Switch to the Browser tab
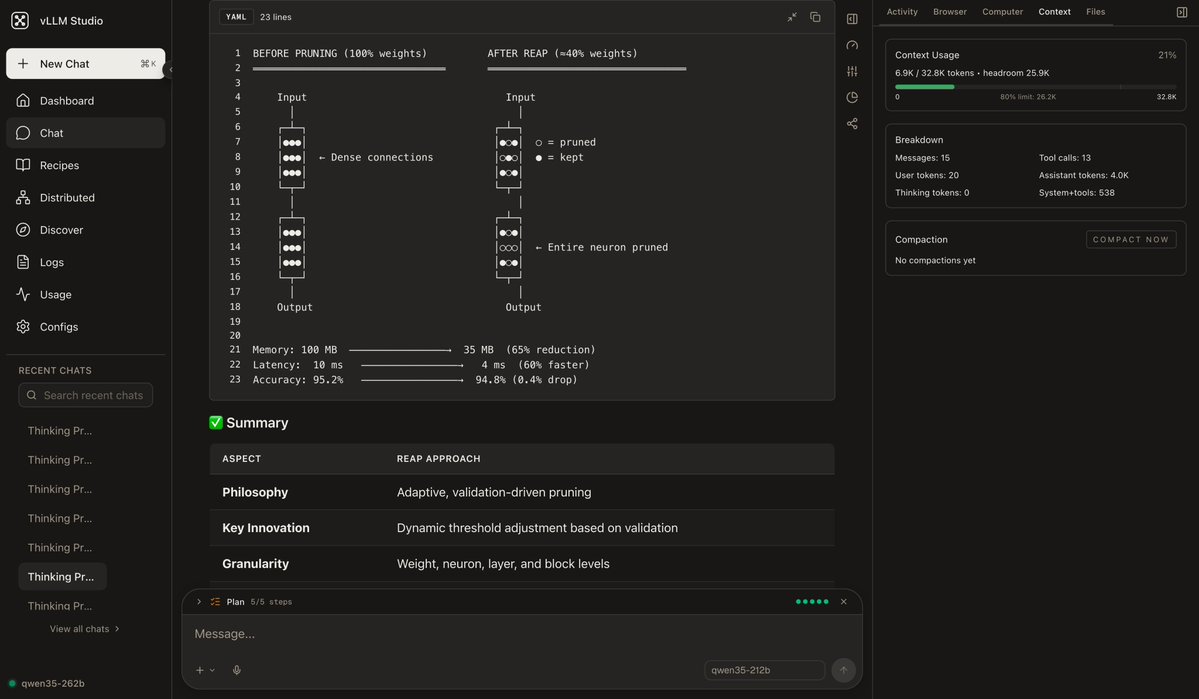The height and width of the screenshot is (699, 1199). [x=950, y=11]
